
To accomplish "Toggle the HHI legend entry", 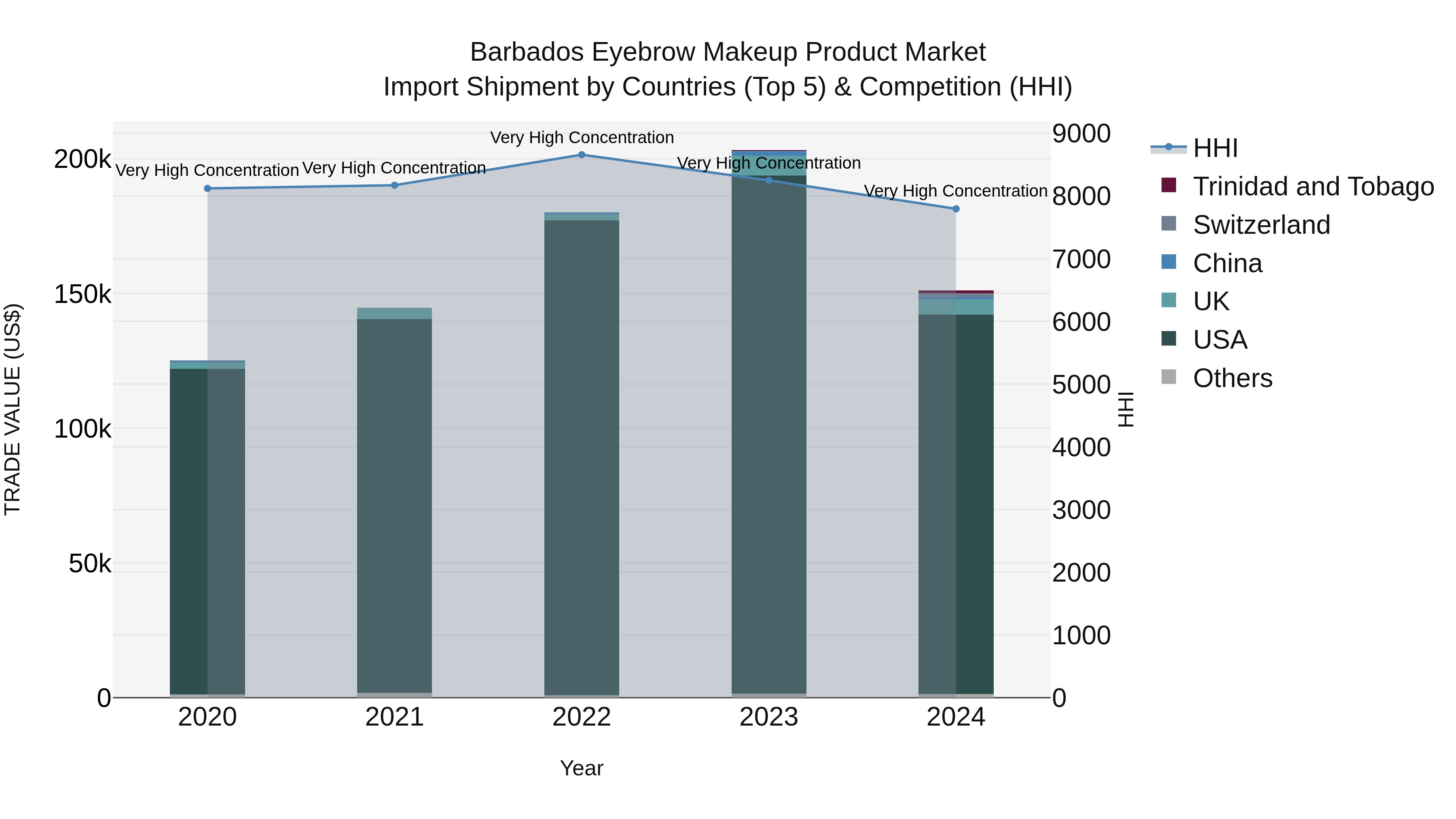I will coord(1194,148).
